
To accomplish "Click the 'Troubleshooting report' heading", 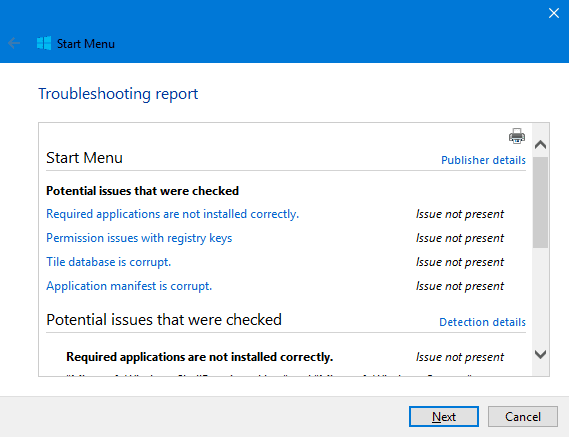I will click(118, 94).
